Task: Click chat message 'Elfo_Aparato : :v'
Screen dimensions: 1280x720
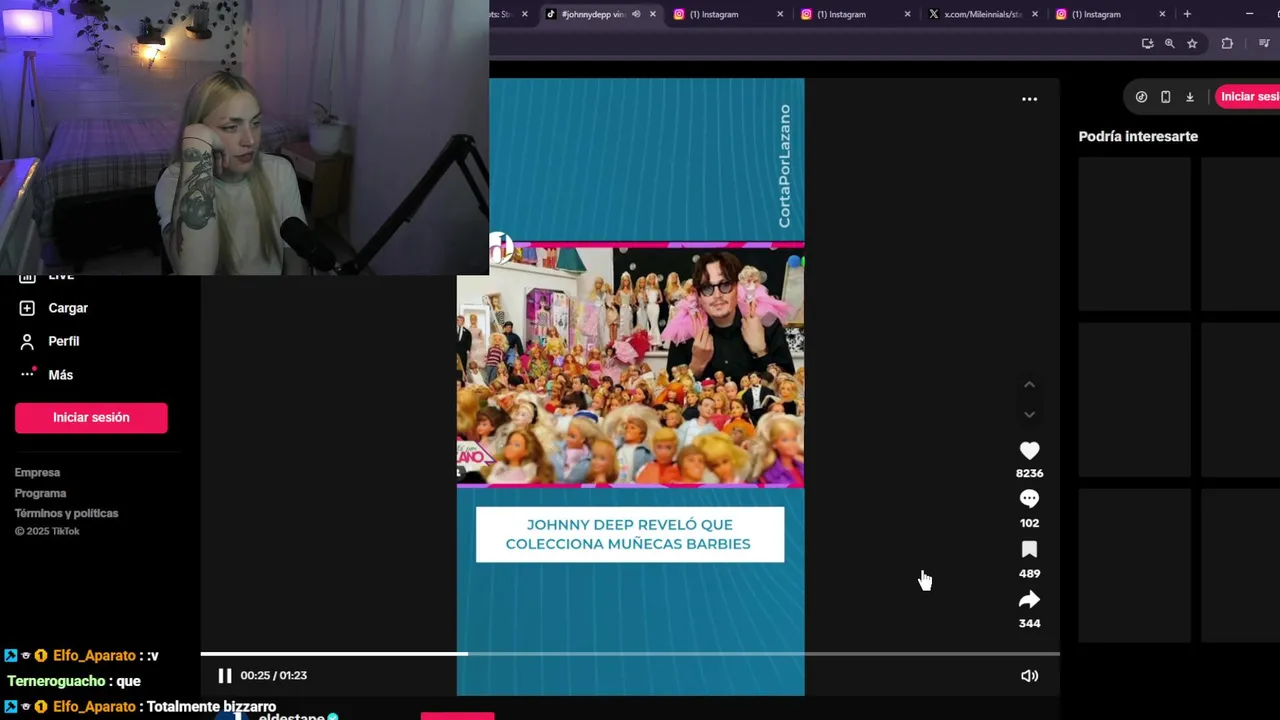Action: (x=81, y=656)
